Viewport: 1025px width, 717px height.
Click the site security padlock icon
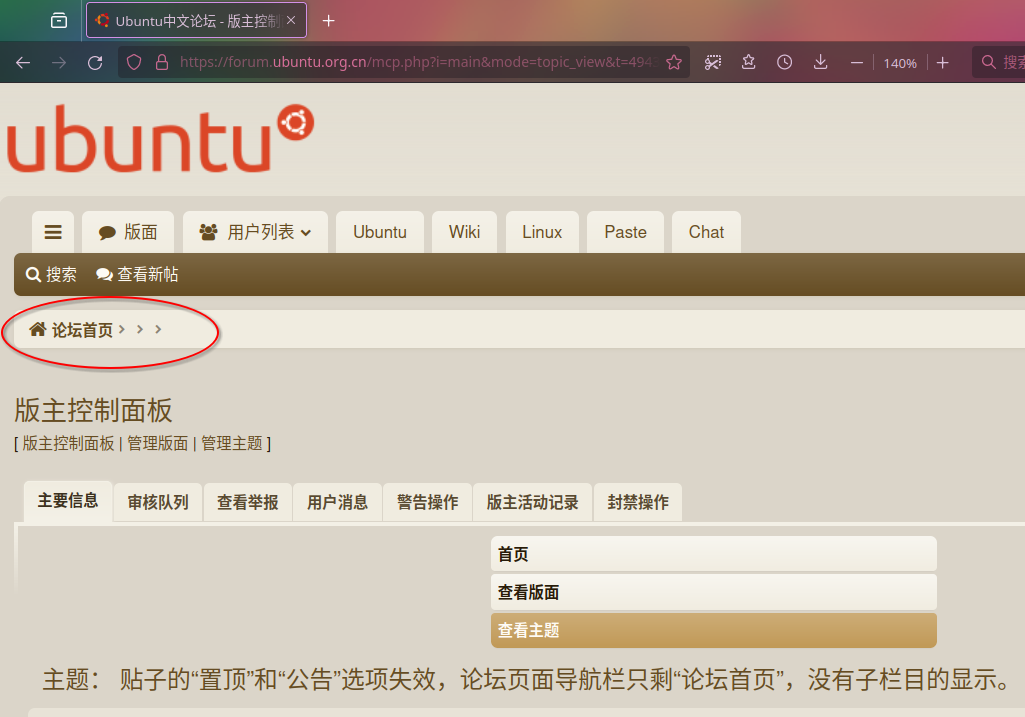pos(162,63)
